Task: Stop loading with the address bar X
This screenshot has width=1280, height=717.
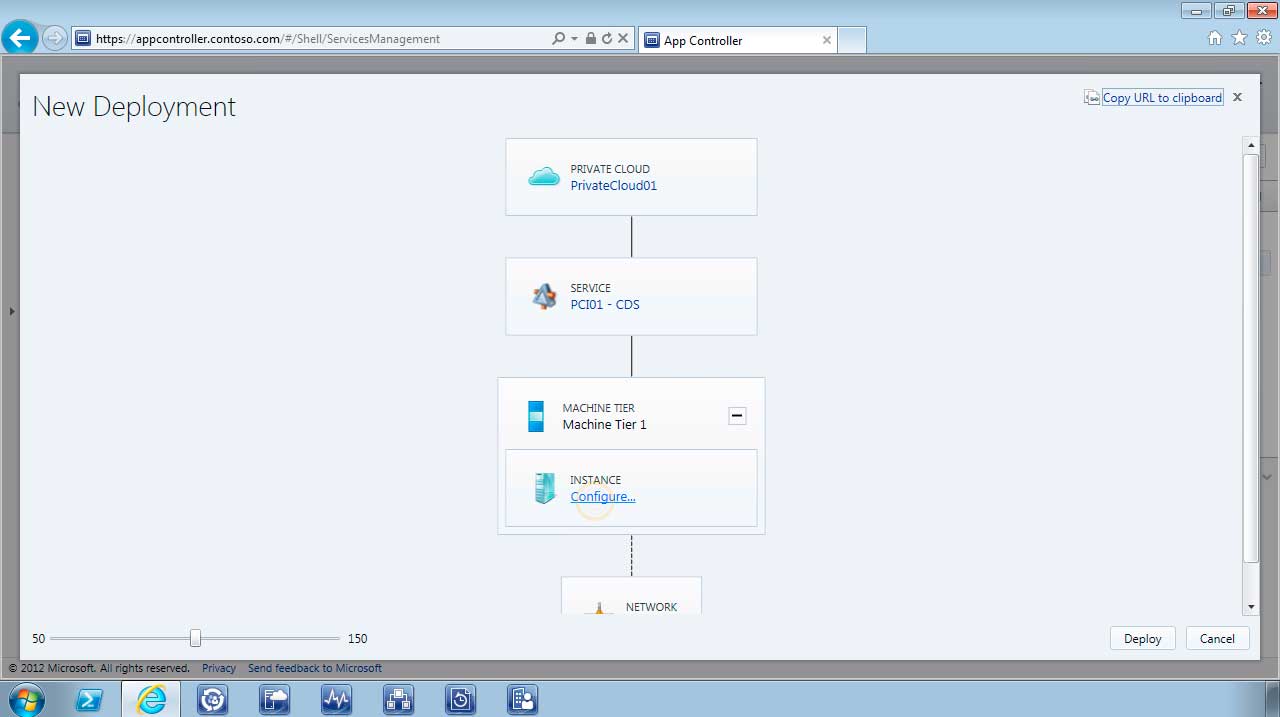Action: pyautogui.click(x=623, y=39)
